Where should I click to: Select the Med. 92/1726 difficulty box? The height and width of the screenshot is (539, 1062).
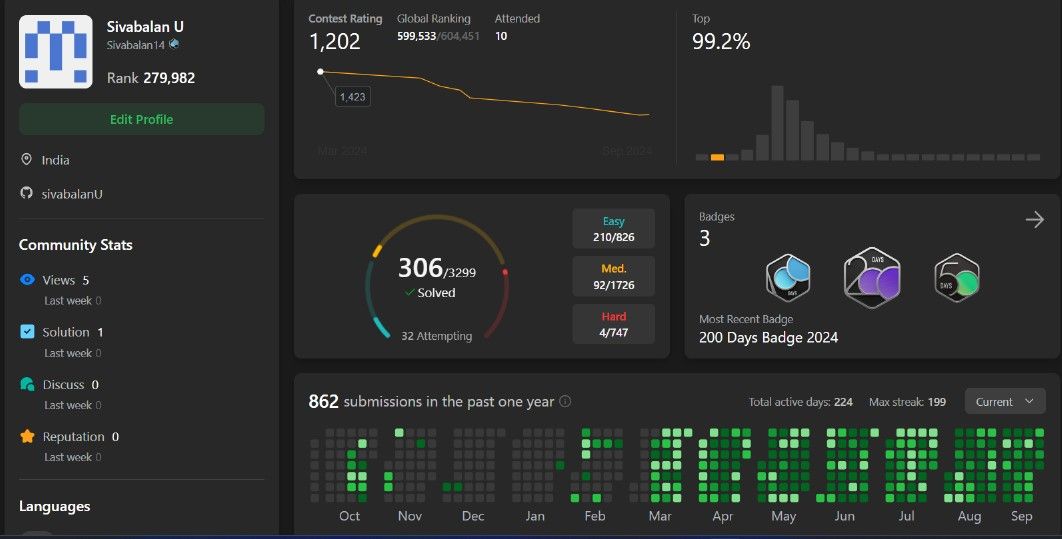tap(614, 276)
